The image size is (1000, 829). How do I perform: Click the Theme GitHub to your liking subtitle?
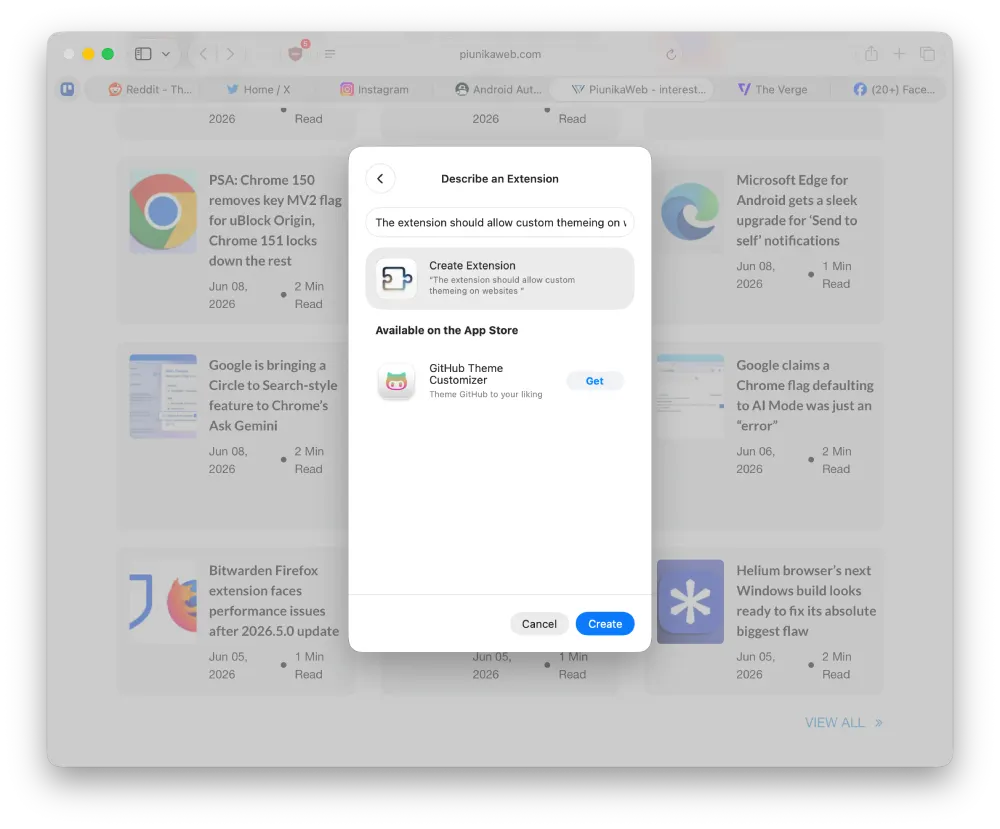click(485, 394)
